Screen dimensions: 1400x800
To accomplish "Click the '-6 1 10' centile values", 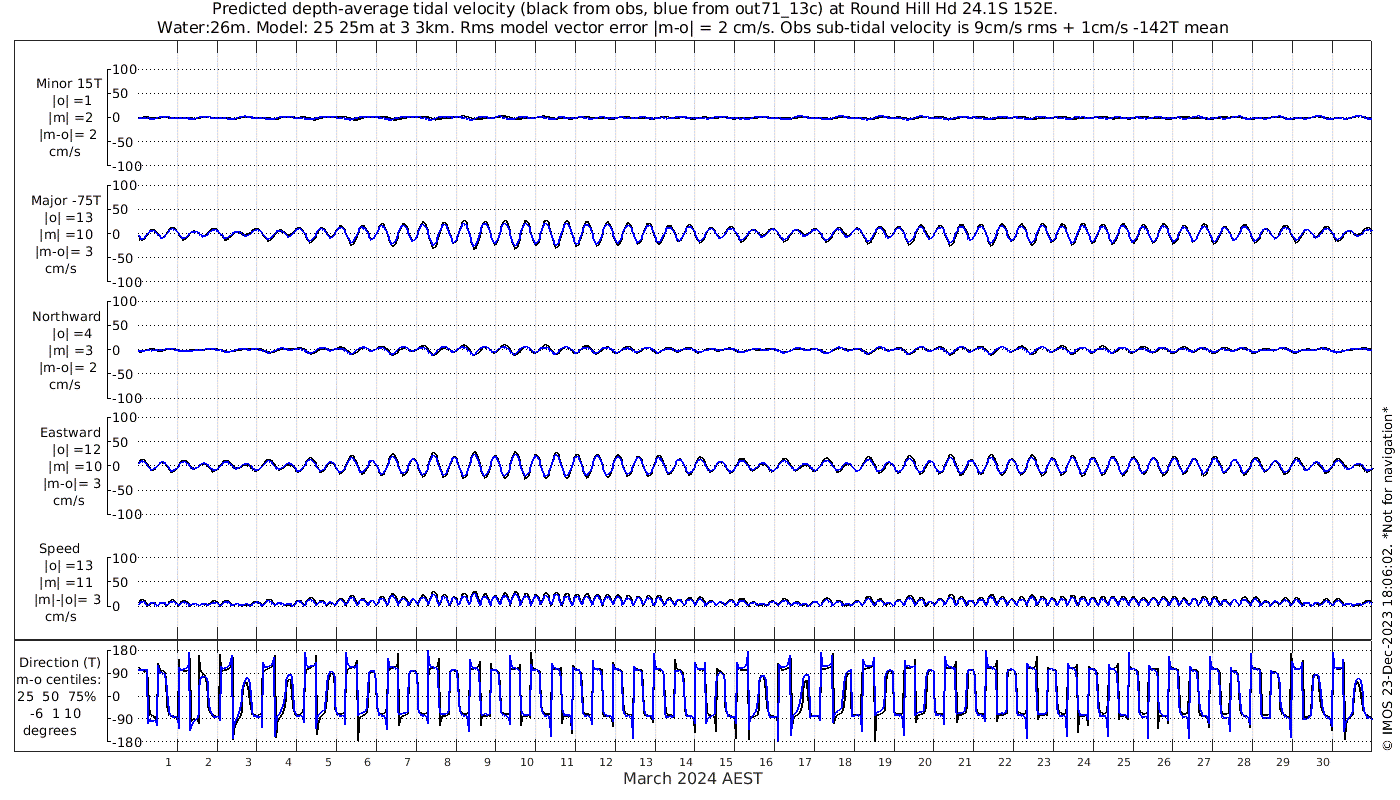I will coord(56,714).
